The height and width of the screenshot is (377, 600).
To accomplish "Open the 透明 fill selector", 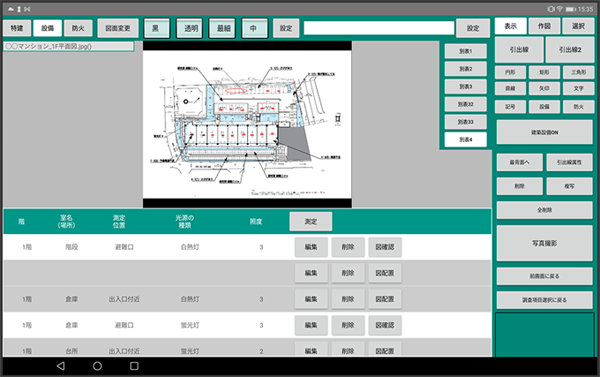I will point(189,28).
